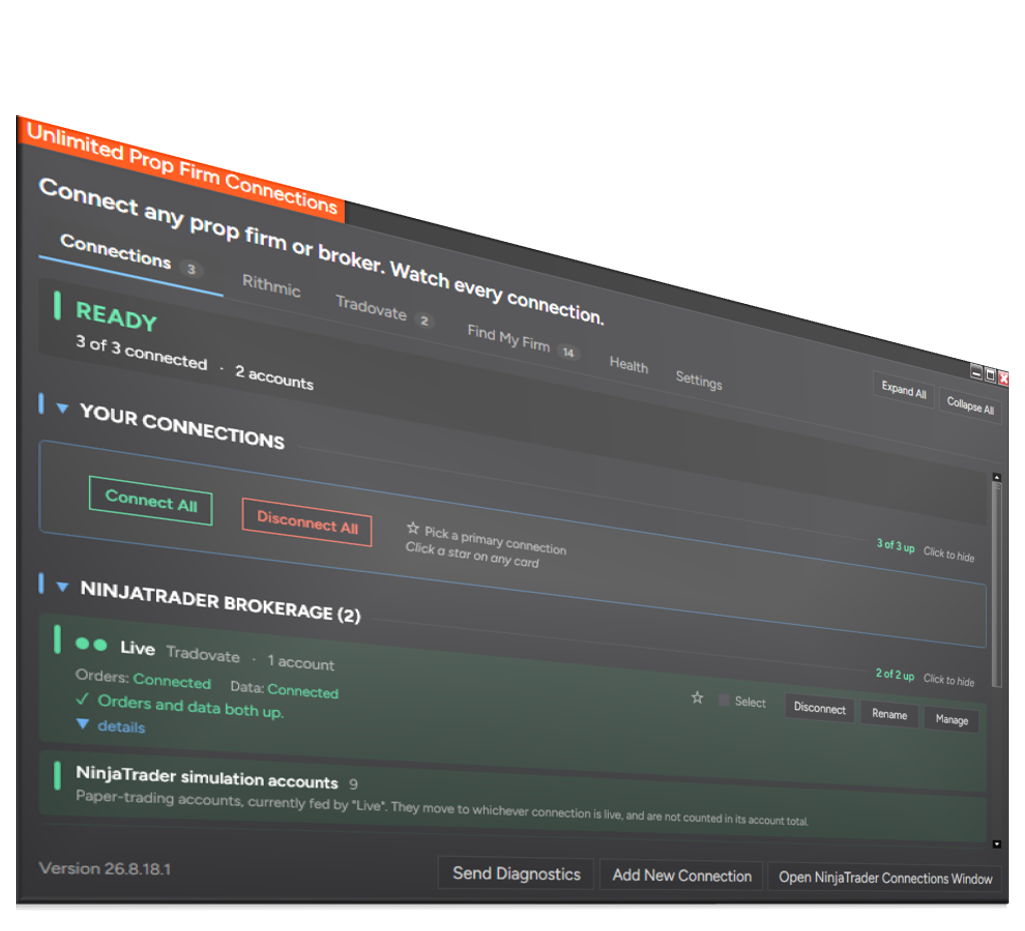The image size is (1025, 931).
Task: Open Manage for the Live connection
Action: 951,720
